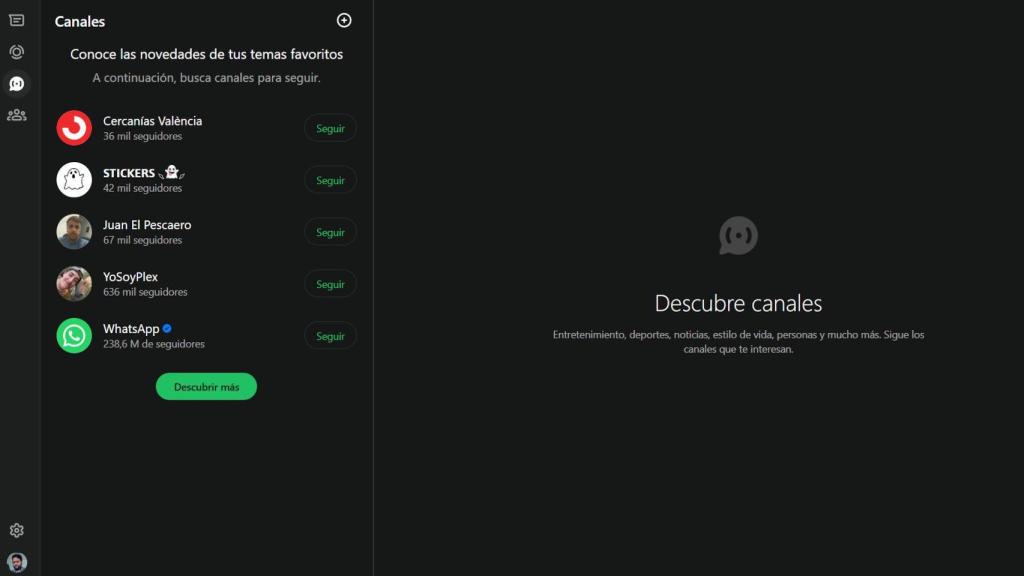
Task: Follow the Cercanías València channel
Action: (330, 128)
